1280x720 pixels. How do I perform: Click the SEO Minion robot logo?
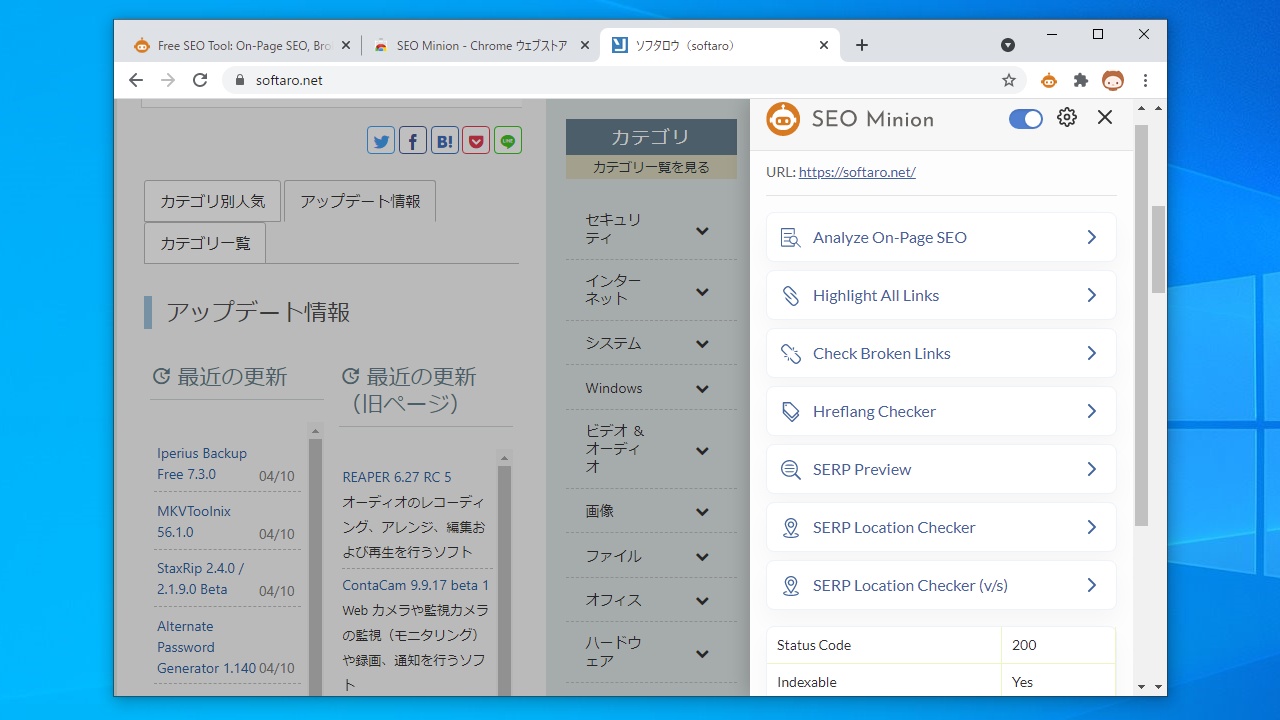(x=783, y=119)
